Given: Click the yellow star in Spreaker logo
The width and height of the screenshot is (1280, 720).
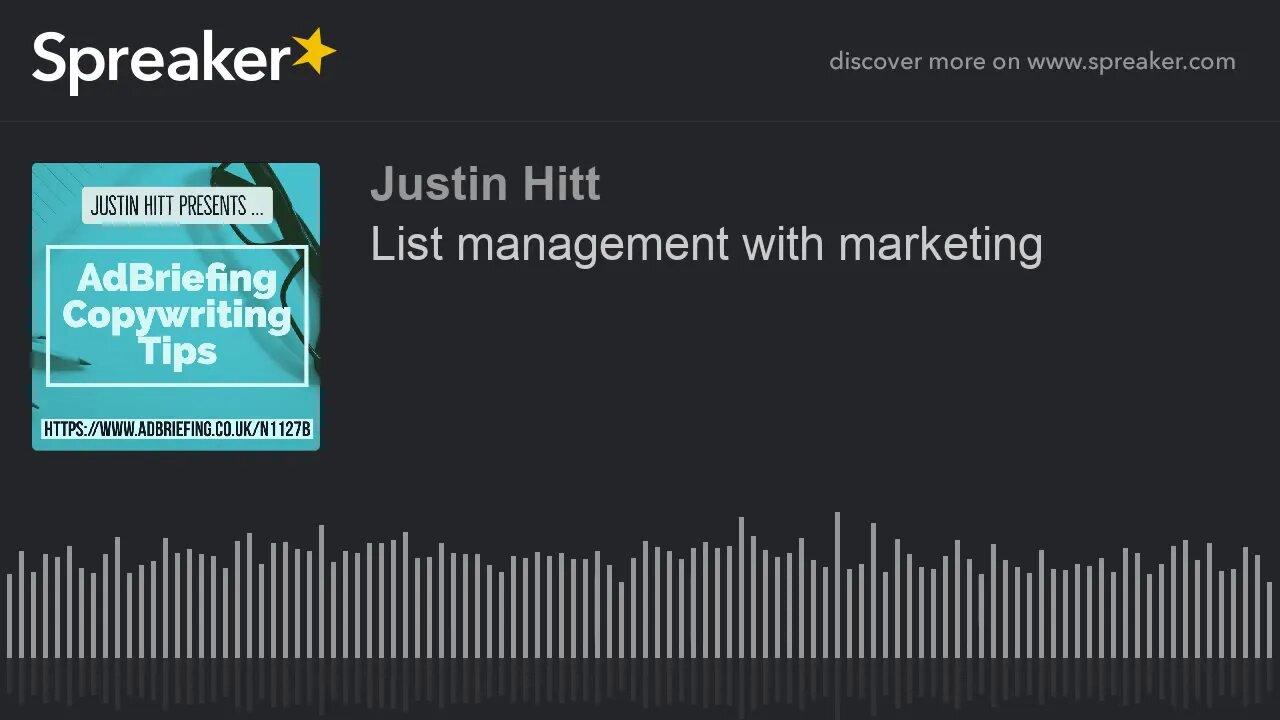Looking at the screenshot, I should click(x=314, y=52).
